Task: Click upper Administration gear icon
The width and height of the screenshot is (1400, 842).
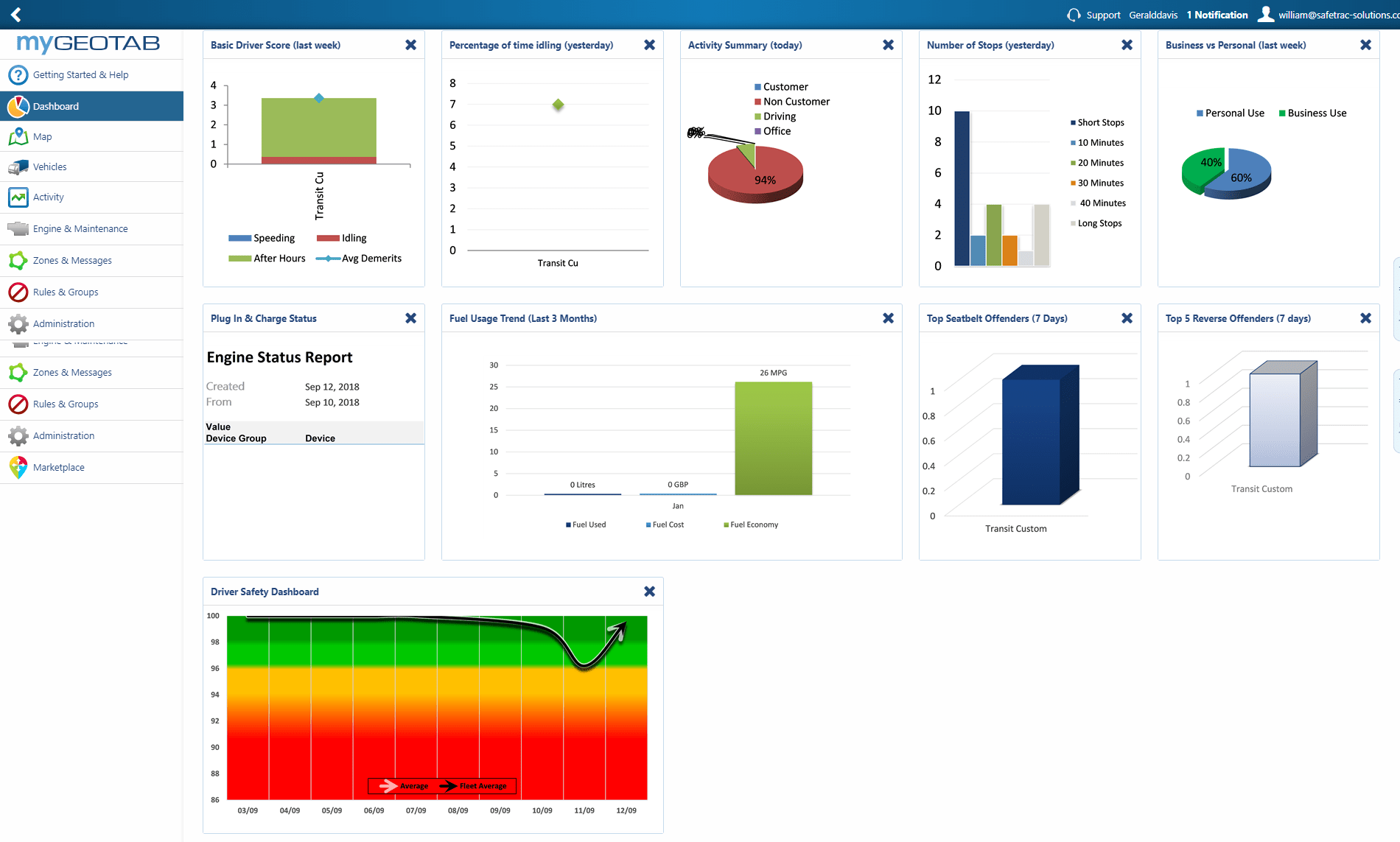Action: (x=18, y=324)
